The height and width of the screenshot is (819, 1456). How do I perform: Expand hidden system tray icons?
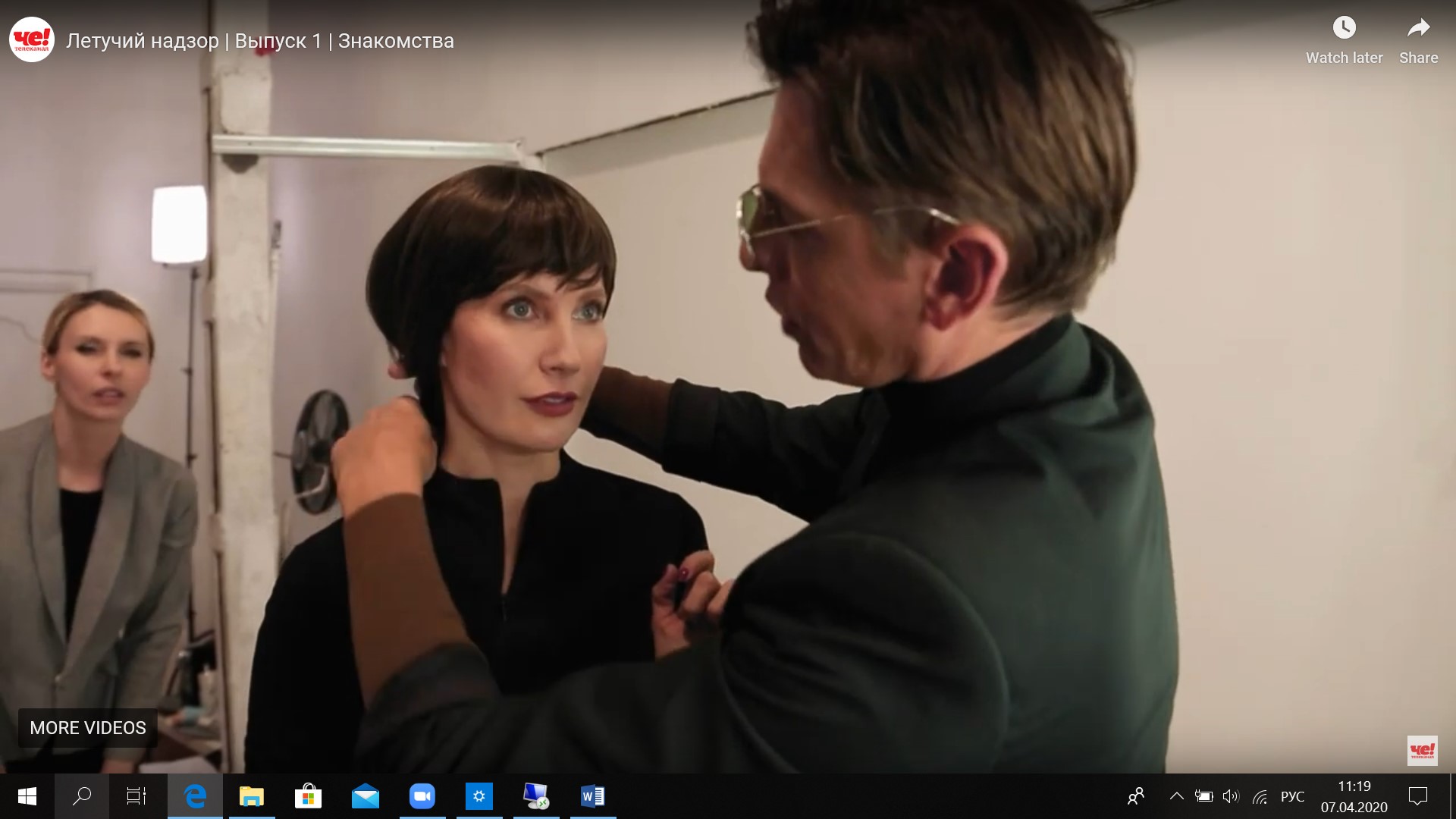point(1176,796)
